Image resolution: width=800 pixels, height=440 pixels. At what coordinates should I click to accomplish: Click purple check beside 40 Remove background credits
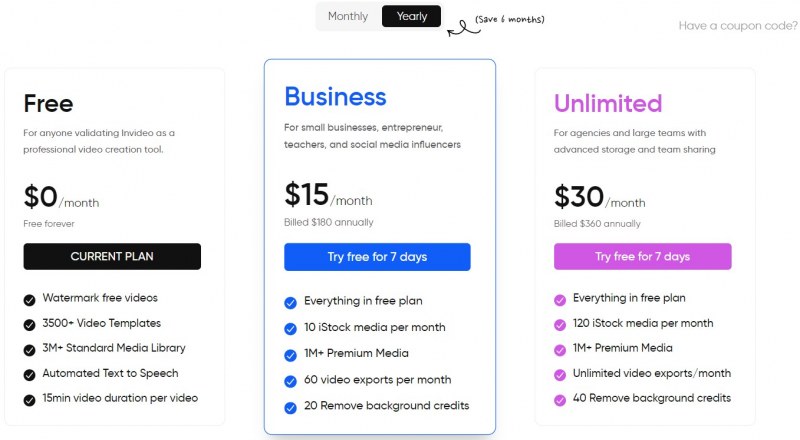[x=560, y=400]
